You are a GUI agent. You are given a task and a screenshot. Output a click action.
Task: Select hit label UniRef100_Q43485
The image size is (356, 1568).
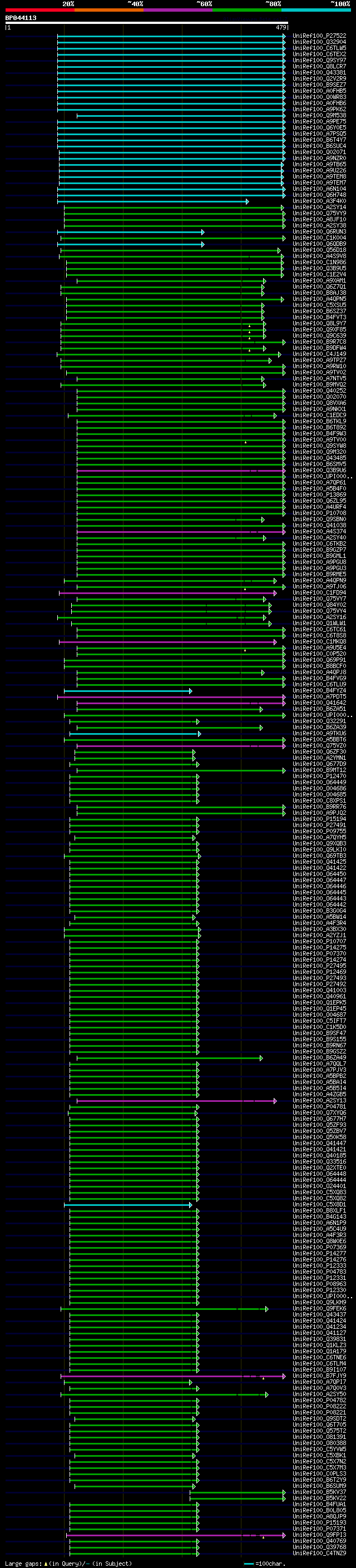coord(319,458)
